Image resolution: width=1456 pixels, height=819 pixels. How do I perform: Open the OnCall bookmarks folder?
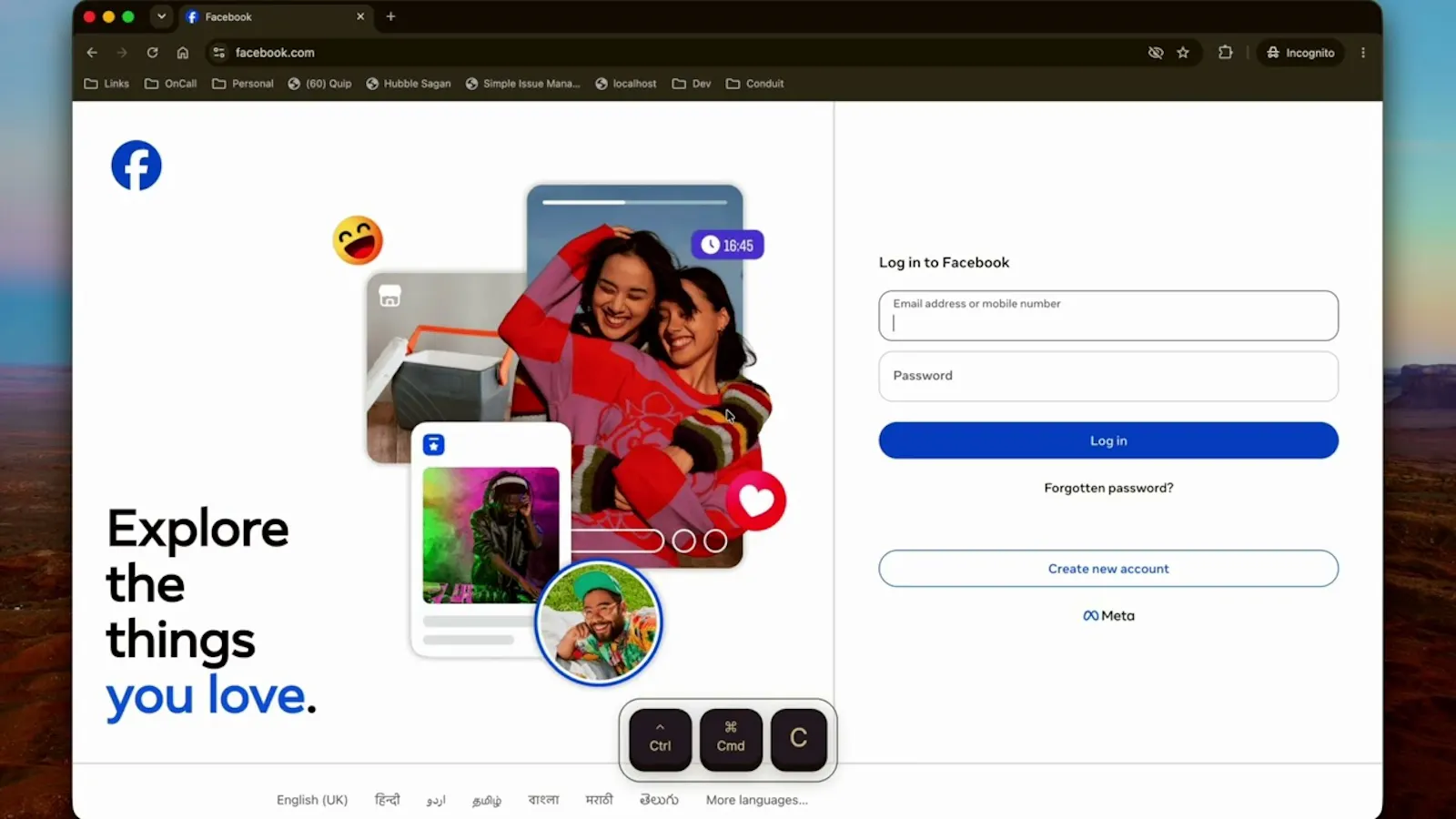pos(171,84)
